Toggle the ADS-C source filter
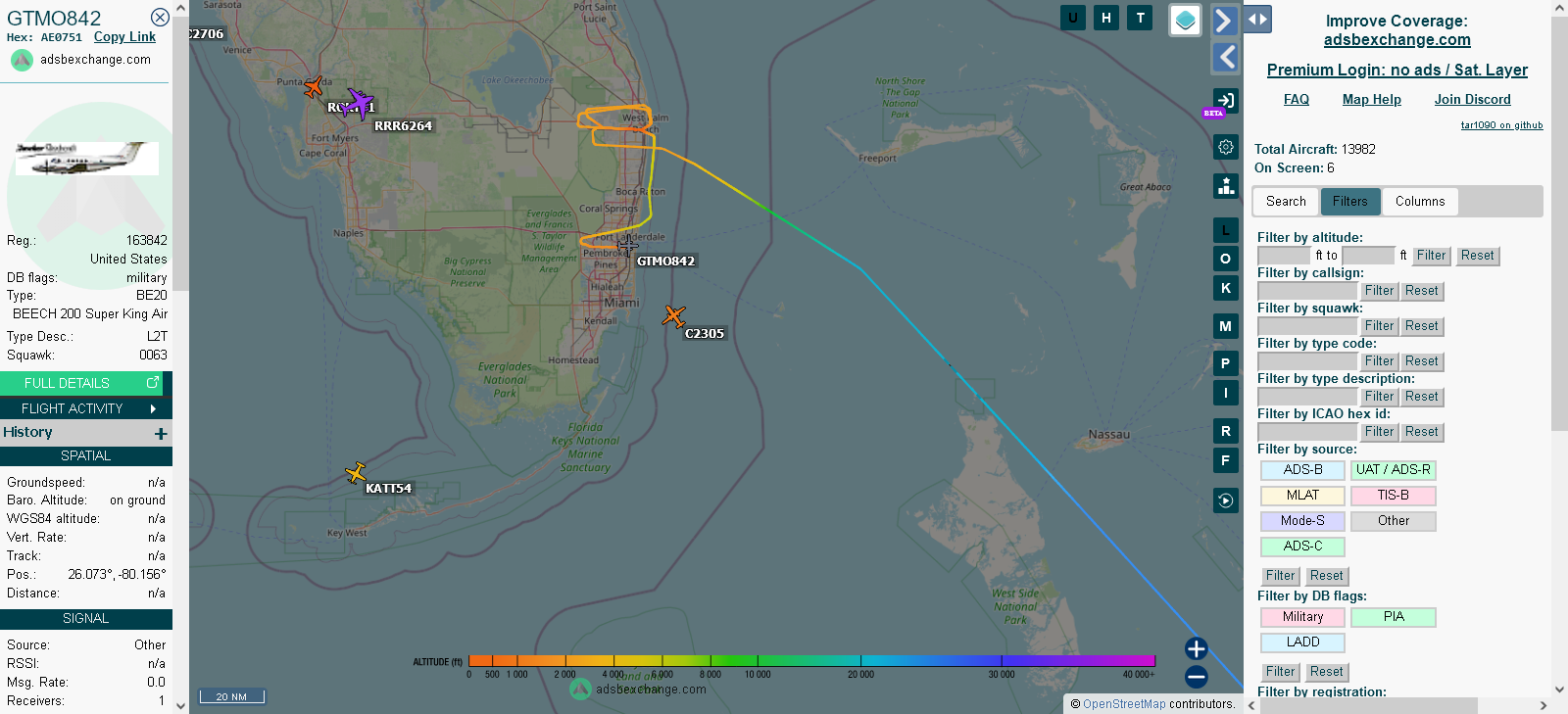The width and height of the screenshot is (1568, 714). pos(1302,547)
